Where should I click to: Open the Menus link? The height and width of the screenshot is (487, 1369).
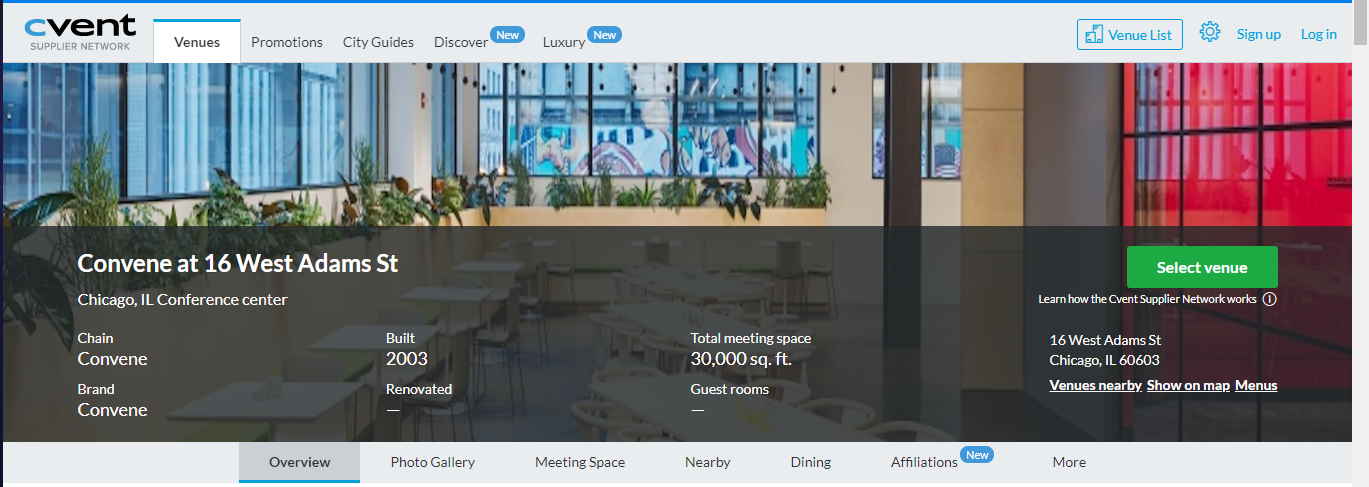click(x=1256, y=385)
